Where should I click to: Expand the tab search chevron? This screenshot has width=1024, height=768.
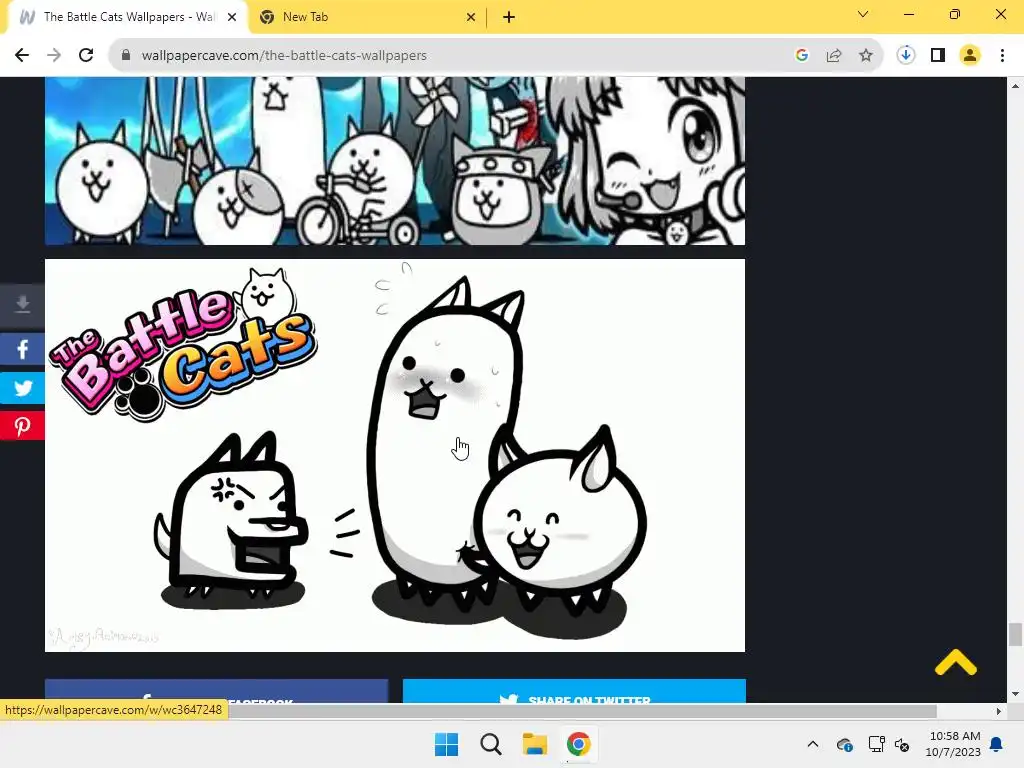pos(863,14)
